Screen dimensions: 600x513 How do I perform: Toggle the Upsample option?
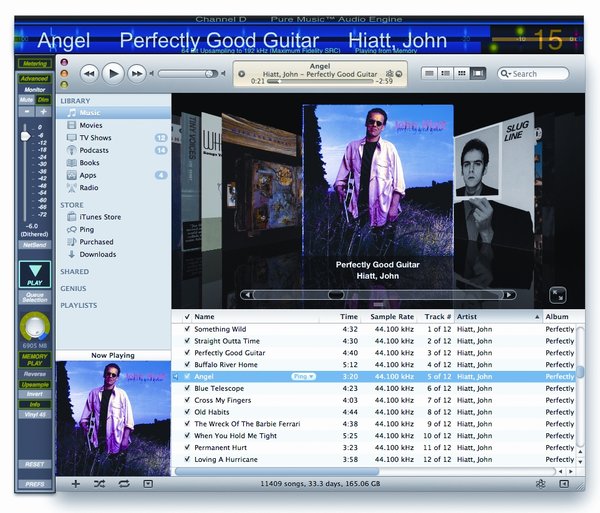tap(35, 384)
